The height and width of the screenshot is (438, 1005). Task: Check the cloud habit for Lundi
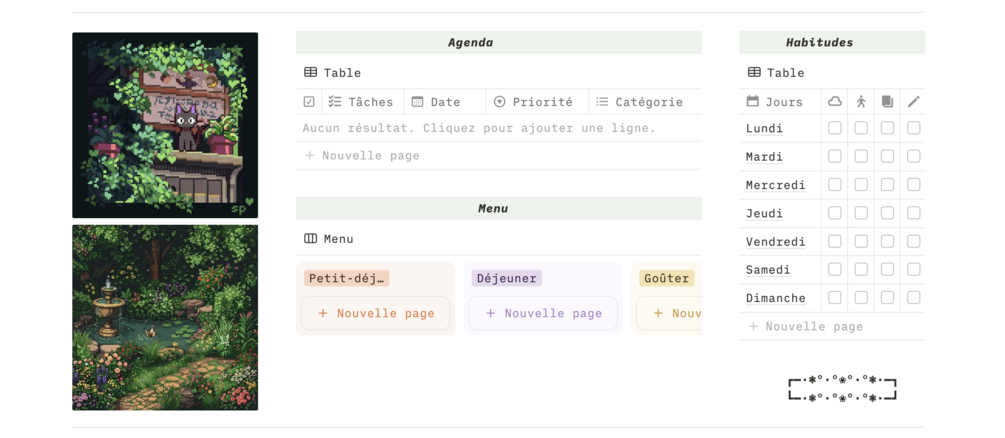click(835, 128)
